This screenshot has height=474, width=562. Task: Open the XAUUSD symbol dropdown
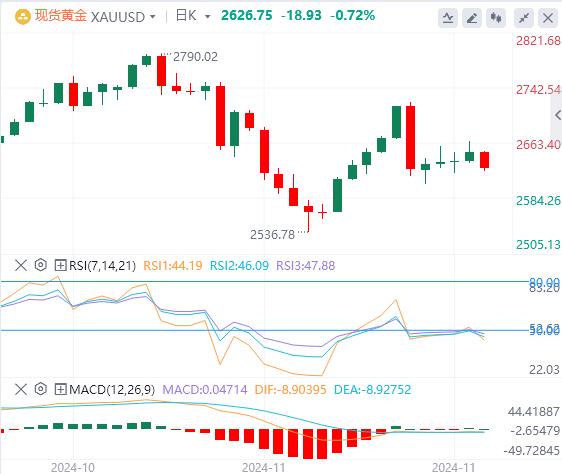click(x=153, y=17)
